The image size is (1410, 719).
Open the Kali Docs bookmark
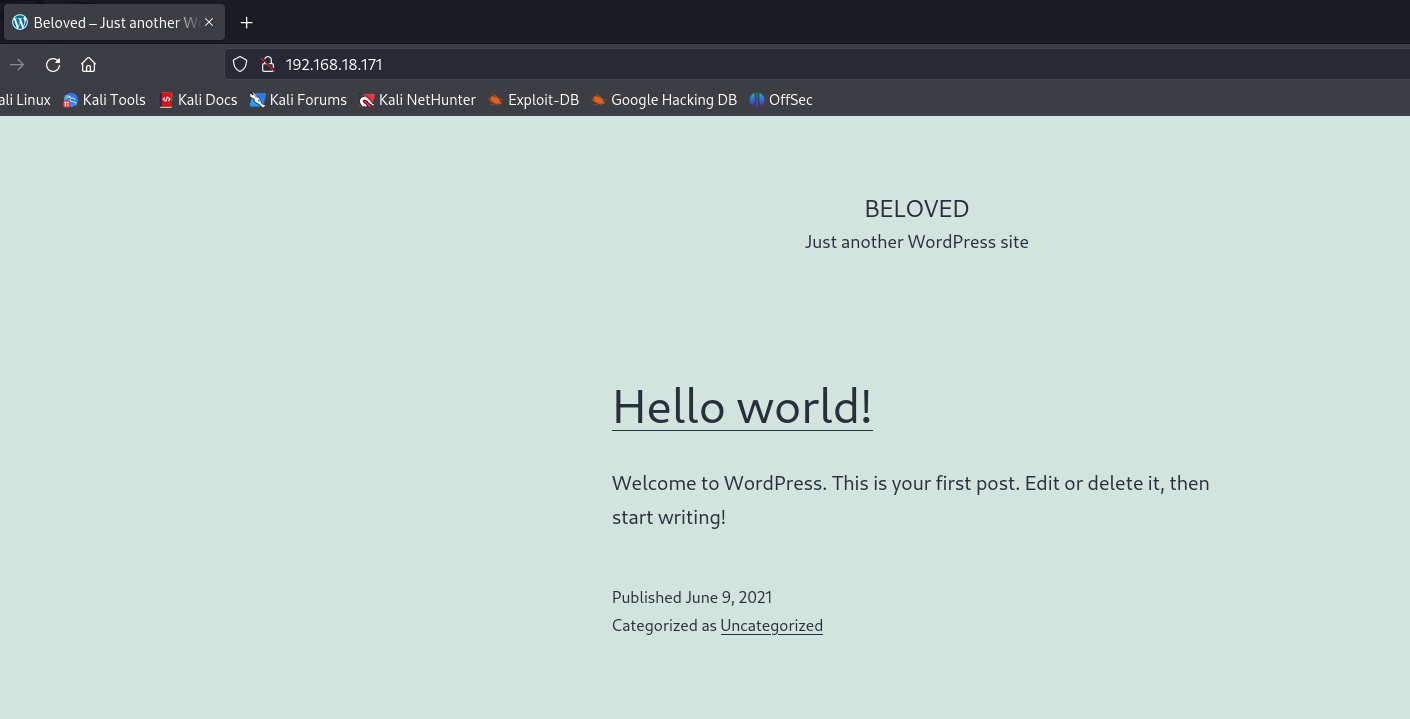coord(198,100)
